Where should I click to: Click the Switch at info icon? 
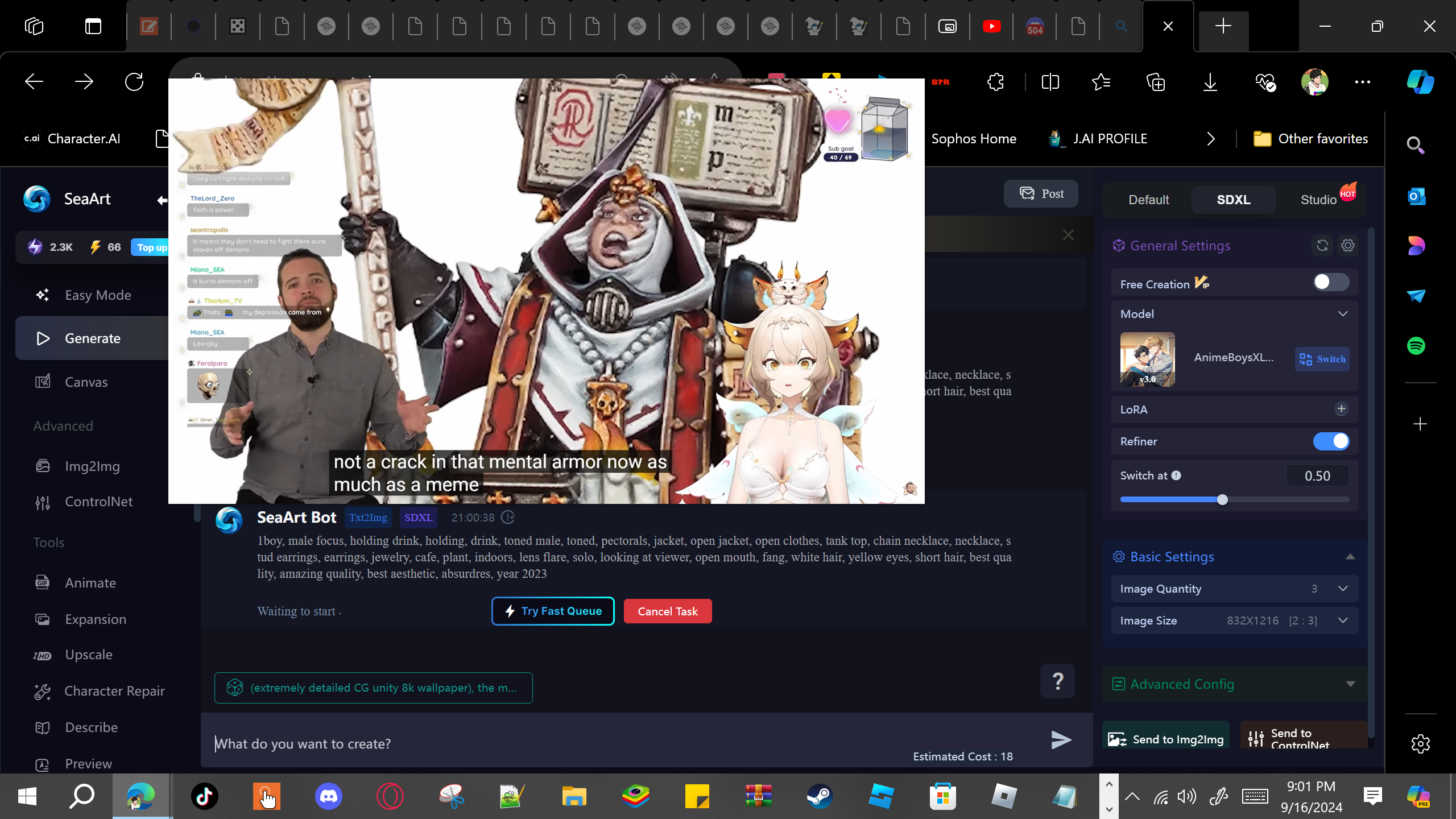point(1176,475)
